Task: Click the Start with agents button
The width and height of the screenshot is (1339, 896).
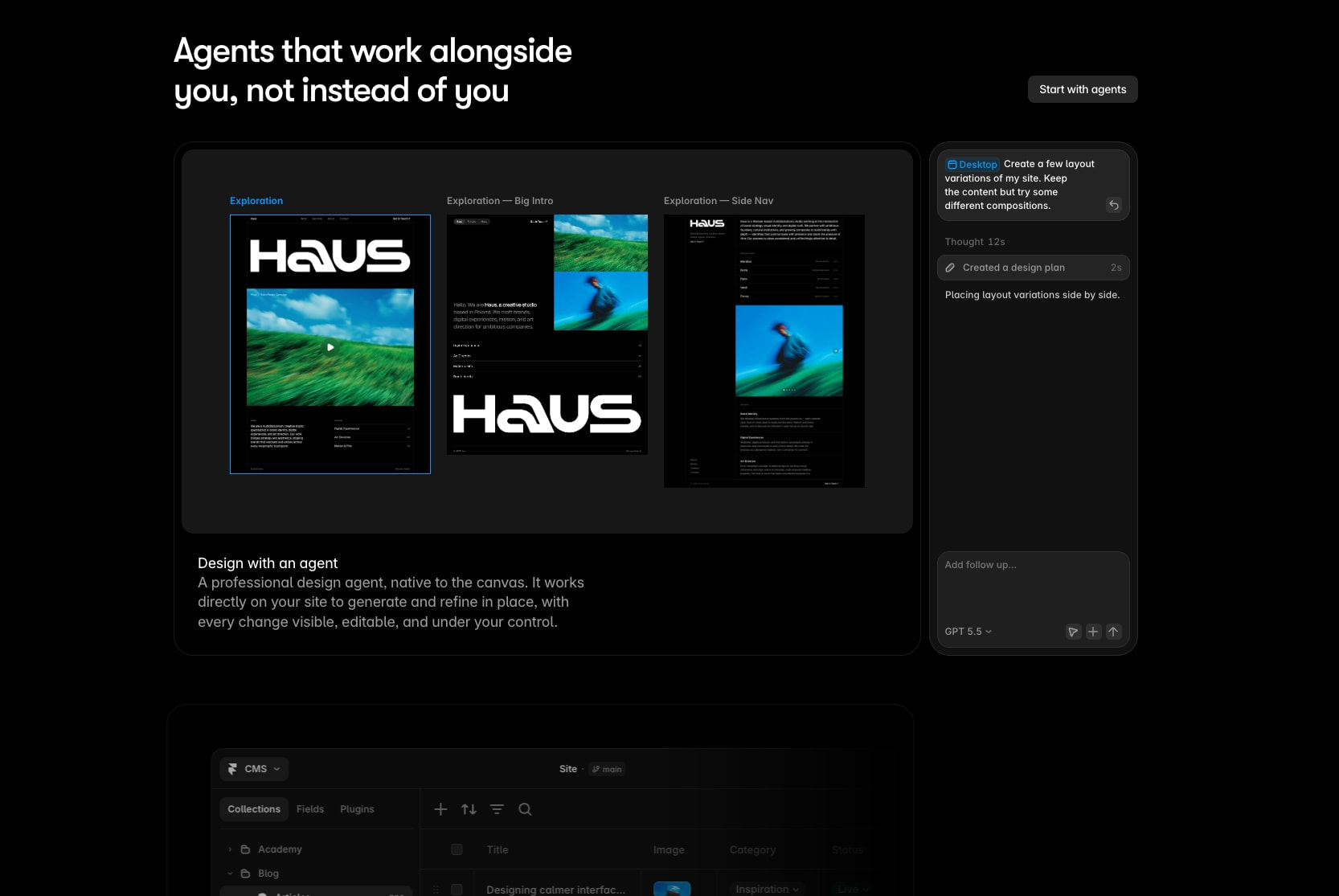Action: pyautogui.click(x=1083, y=89)
